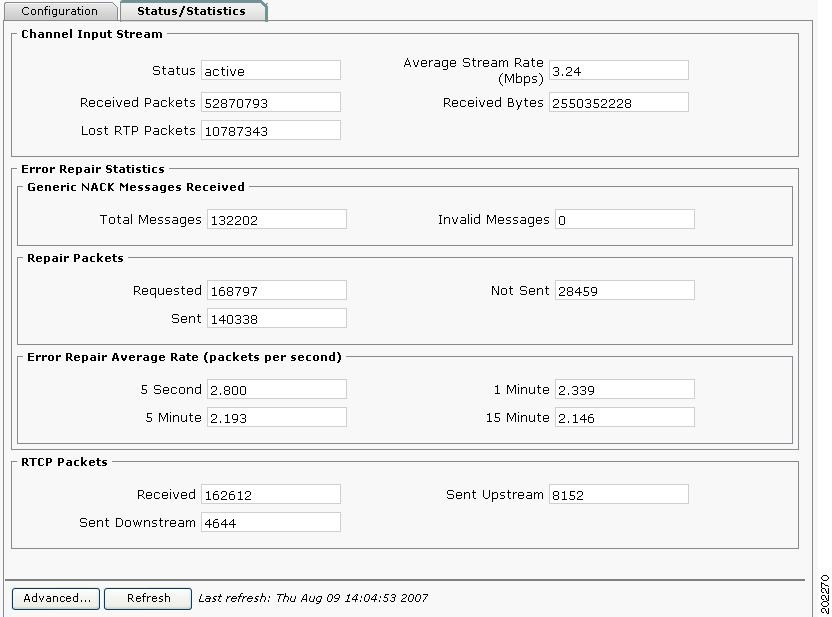Viewport: 832px width, 617px height.
Task: Click the RTCP Packets group heading
Action: (x=64, y=462)
